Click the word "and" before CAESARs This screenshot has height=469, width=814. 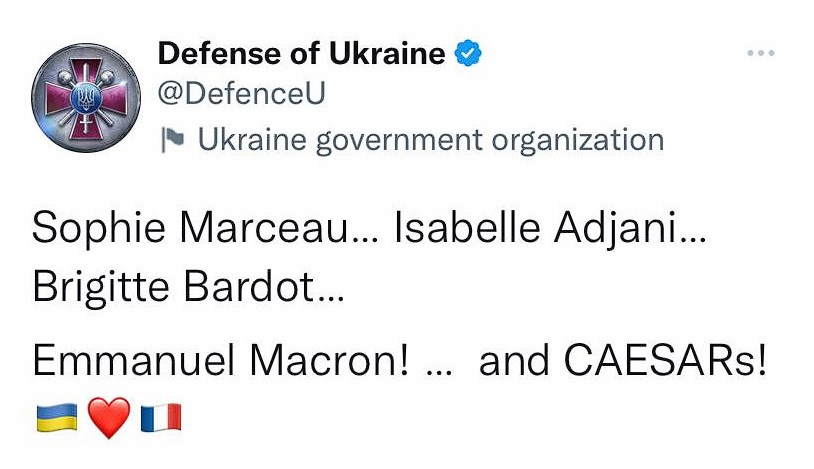pos(511,361)
